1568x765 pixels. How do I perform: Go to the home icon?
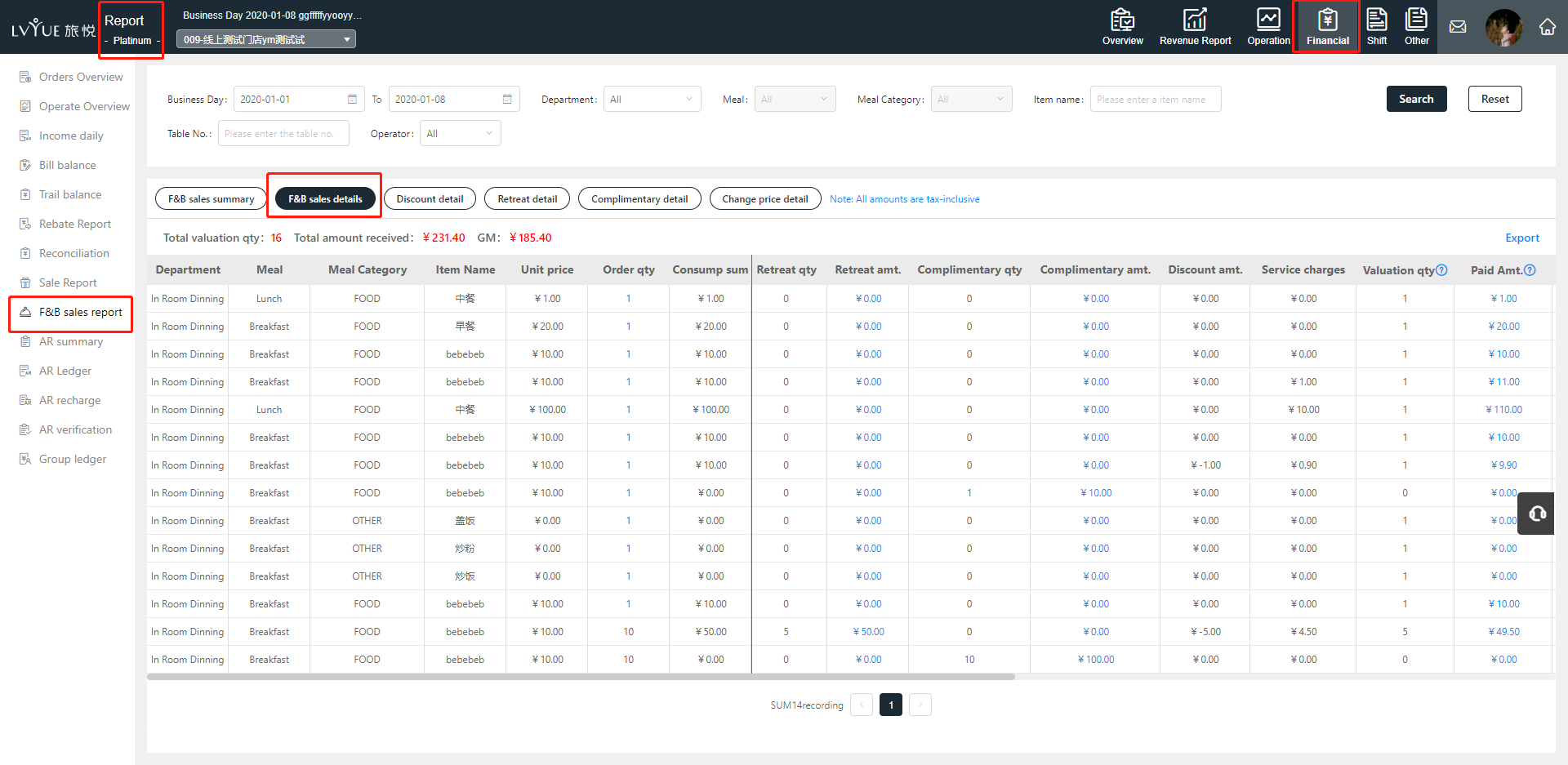click(1548, 27)
